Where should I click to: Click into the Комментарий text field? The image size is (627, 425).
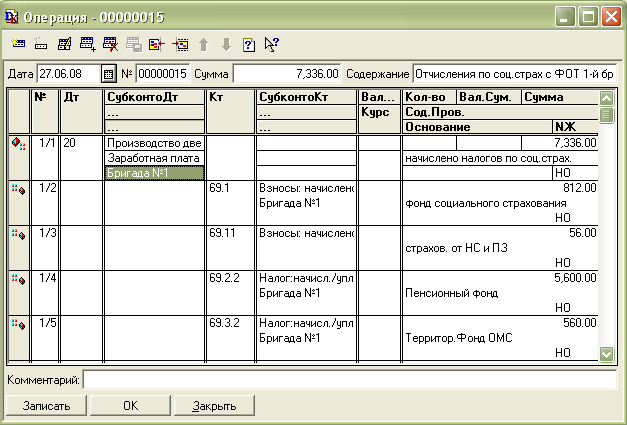pos(350,380)
